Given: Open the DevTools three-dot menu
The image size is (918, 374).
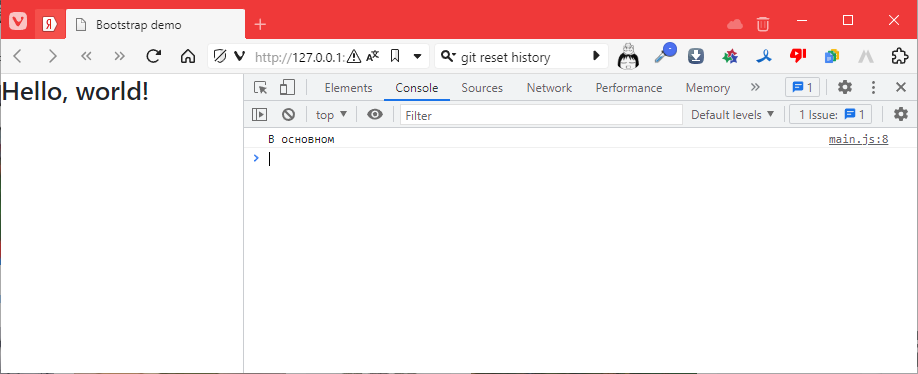Looking at the screenshot, I should (x=874, y=88).
